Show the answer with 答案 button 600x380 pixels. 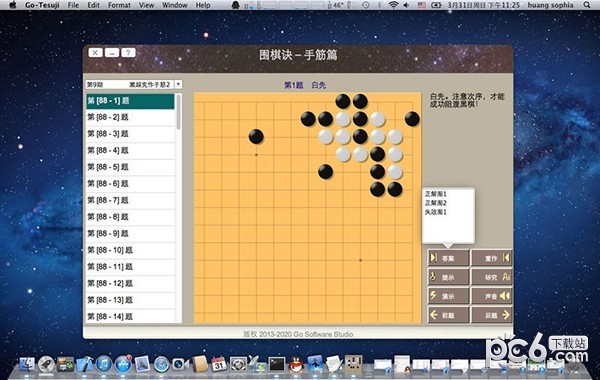click(448, 258)
